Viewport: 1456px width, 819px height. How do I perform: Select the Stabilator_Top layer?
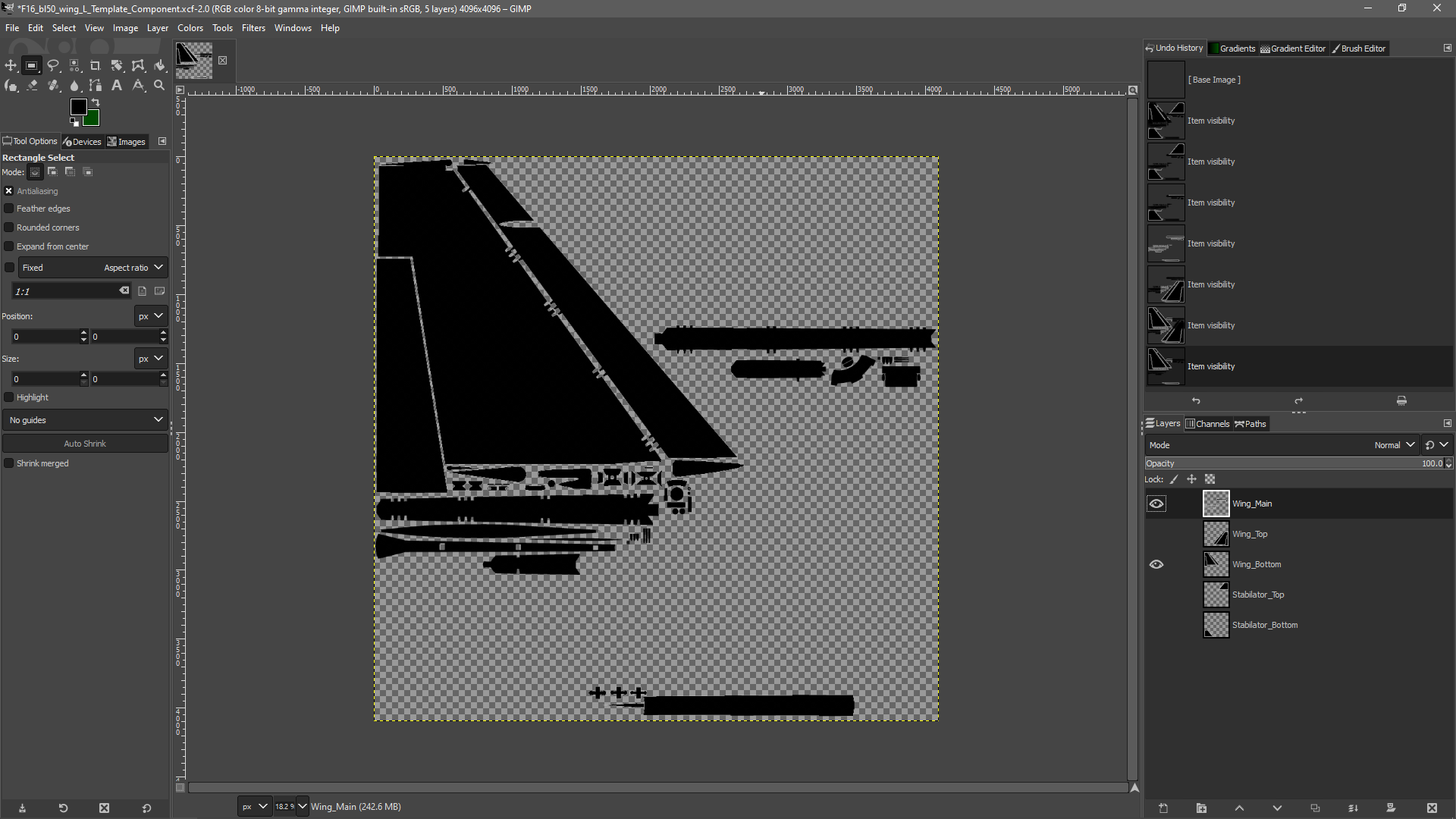coord(1258,595)
